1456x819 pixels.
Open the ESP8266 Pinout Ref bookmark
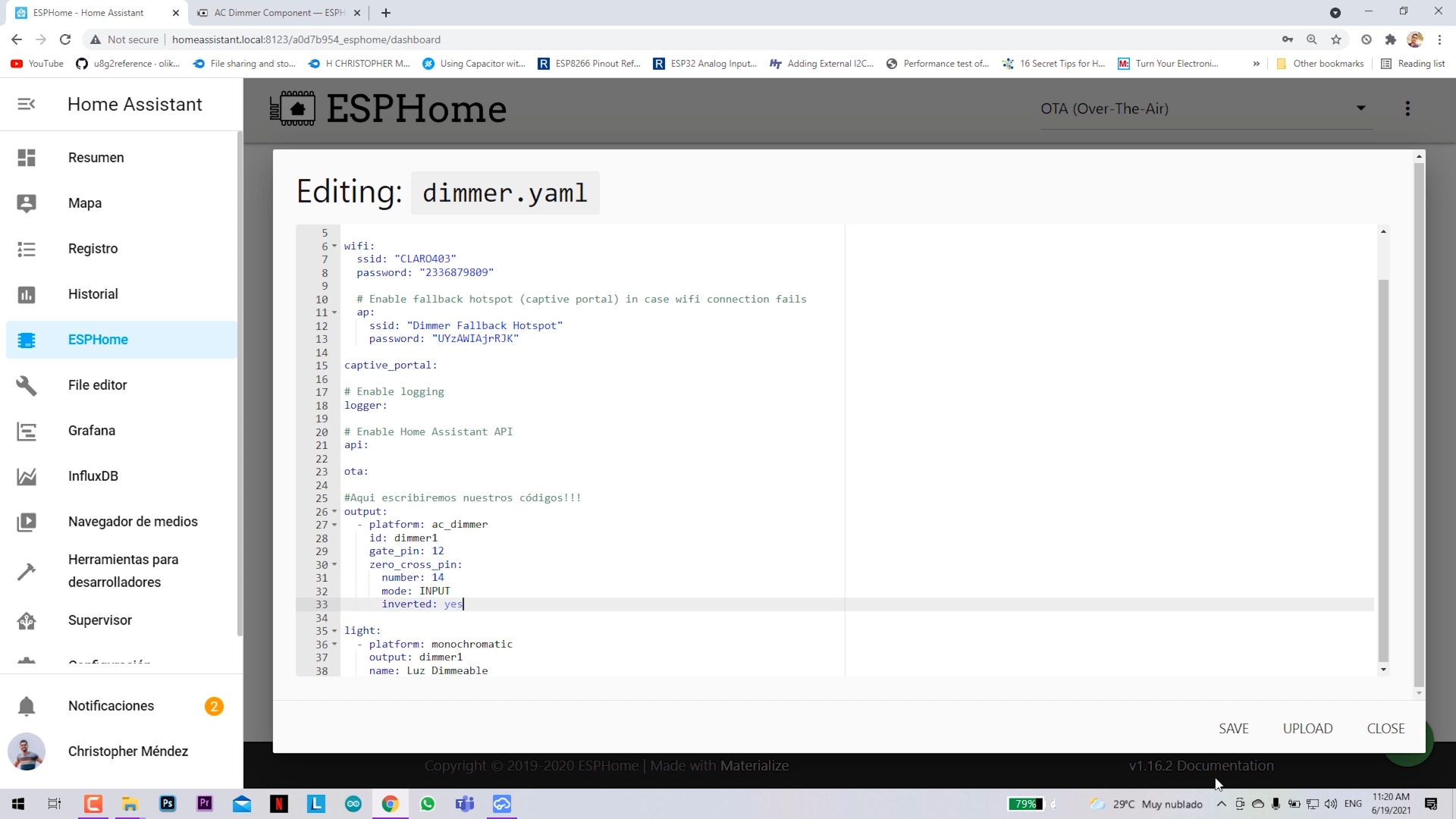(590, 64)
